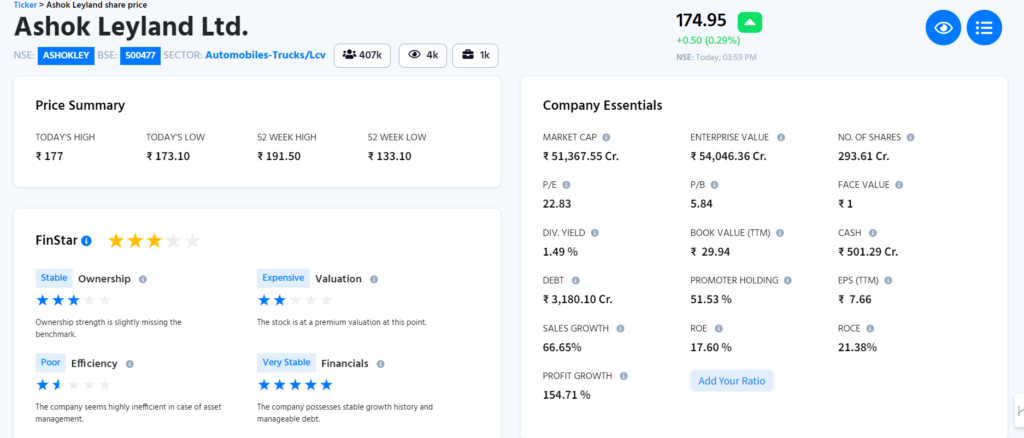Click the Very Stable financials tag

pos(287,362)
